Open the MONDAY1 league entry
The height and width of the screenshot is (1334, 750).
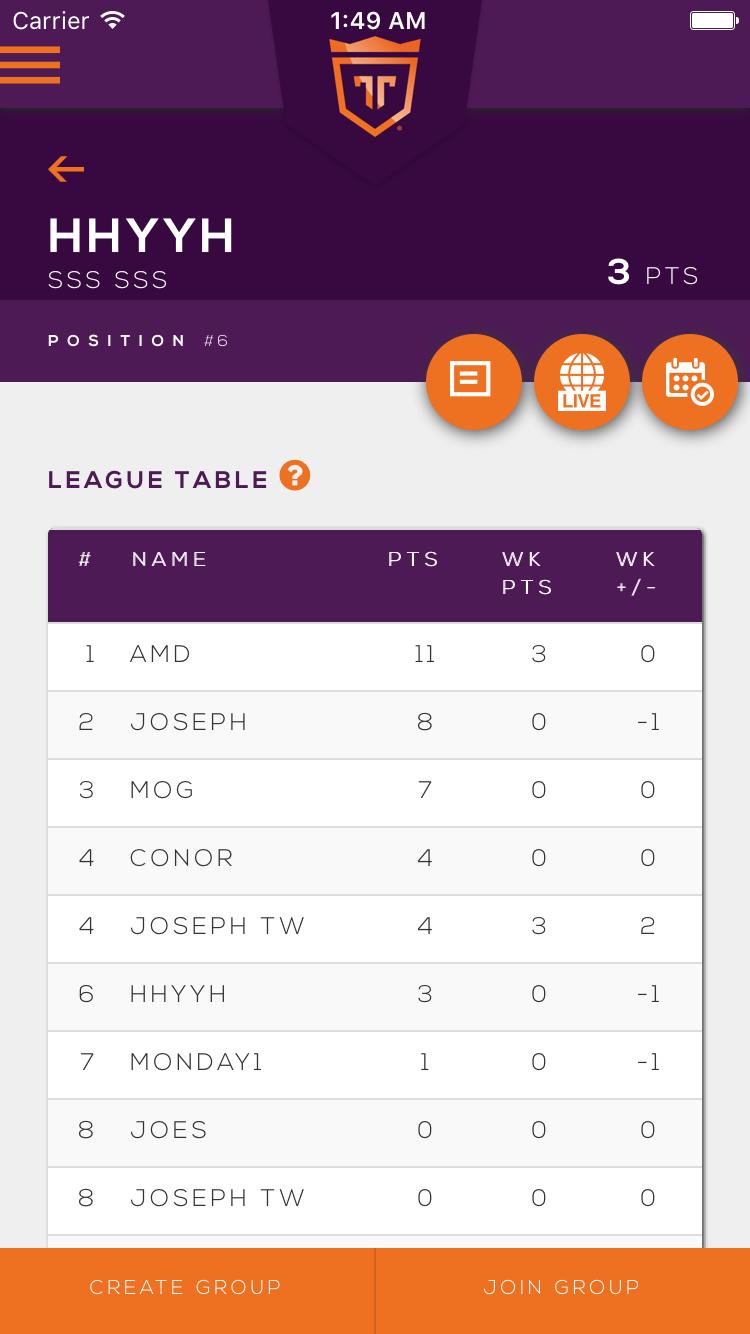pyautogui.click(x=375, y=1063)
